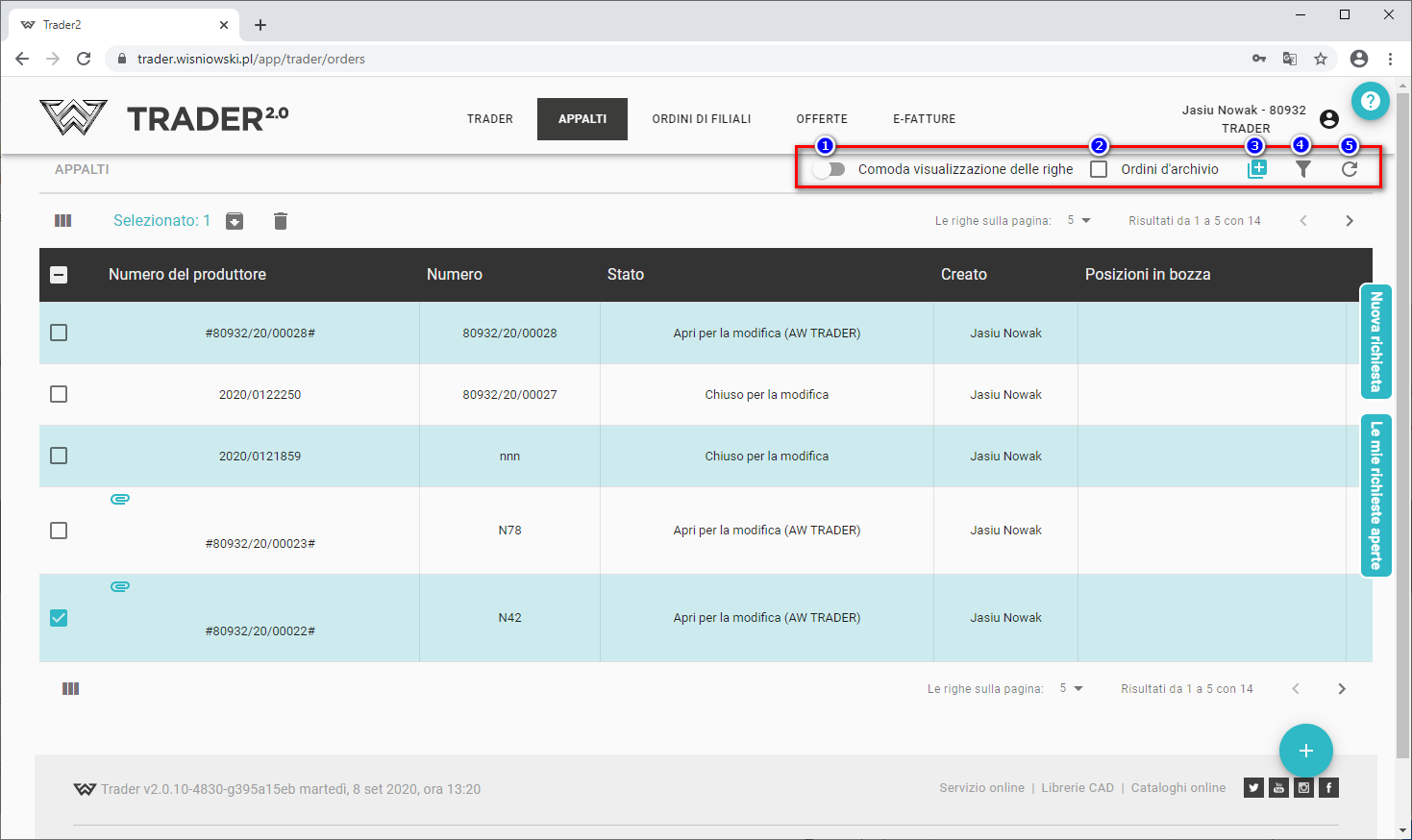Open the OFFERTE menu tab
This screenshot has width=1412, height=840.
pos(821,119)
